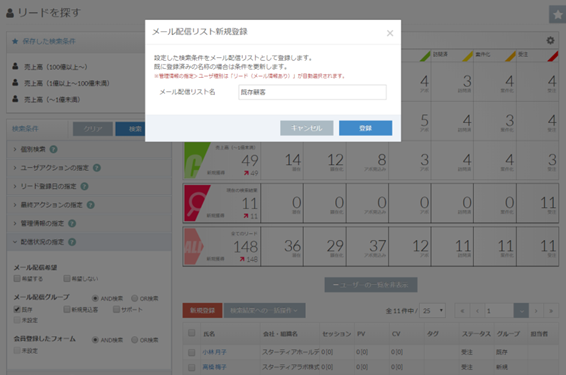Close the メール配信リスト新規登録 dialog with X
The image size is (566, 375).
[390, 33]
